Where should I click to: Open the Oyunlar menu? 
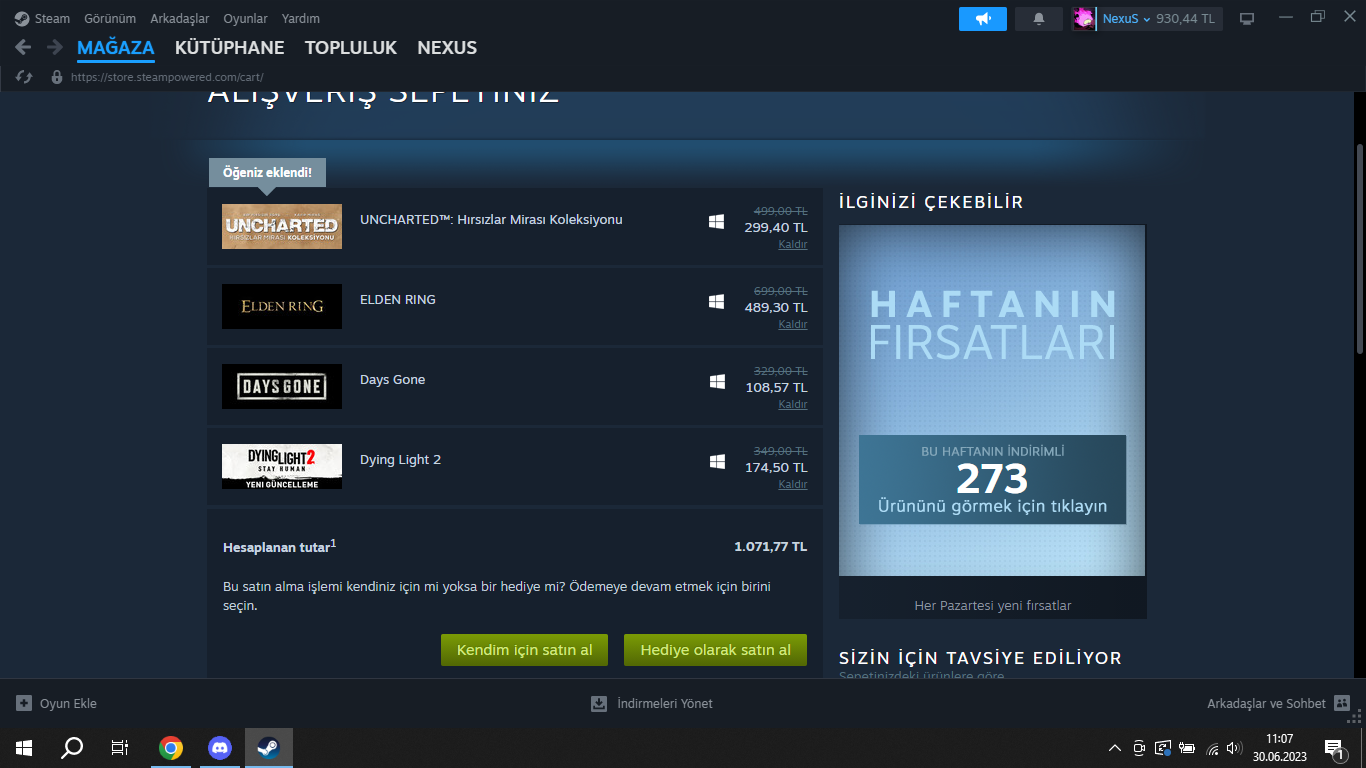pos(245,18)
